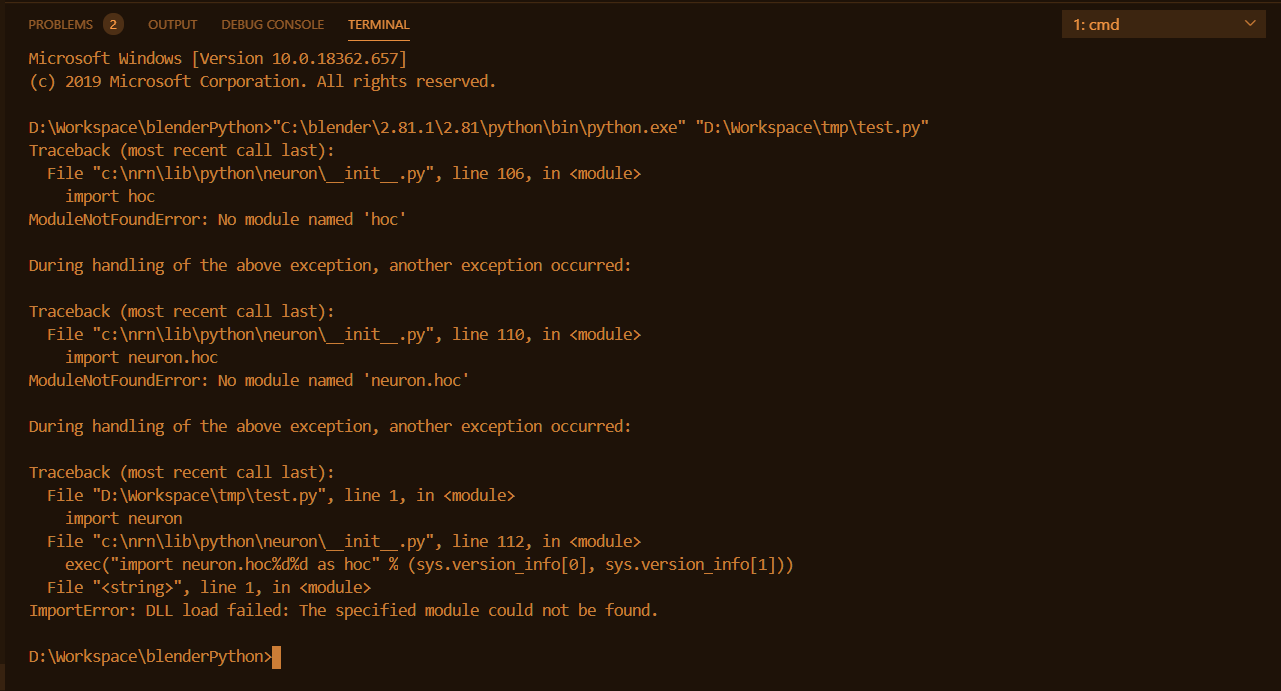Click the blinking cursor block at the prompt
Viewport: 1281px width, 691px height.
pos(275,656)
